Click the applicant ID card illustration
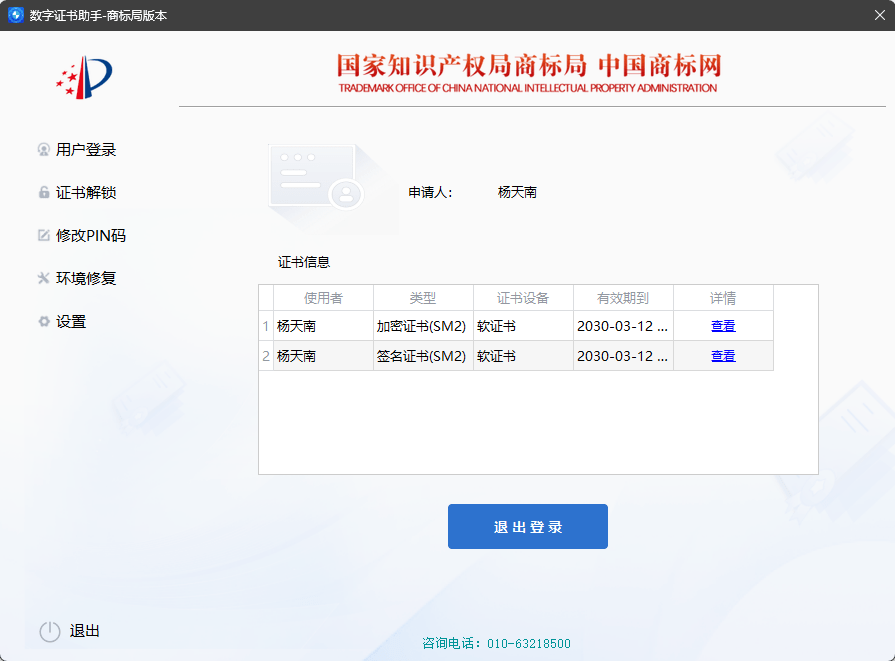 [316, 178]
